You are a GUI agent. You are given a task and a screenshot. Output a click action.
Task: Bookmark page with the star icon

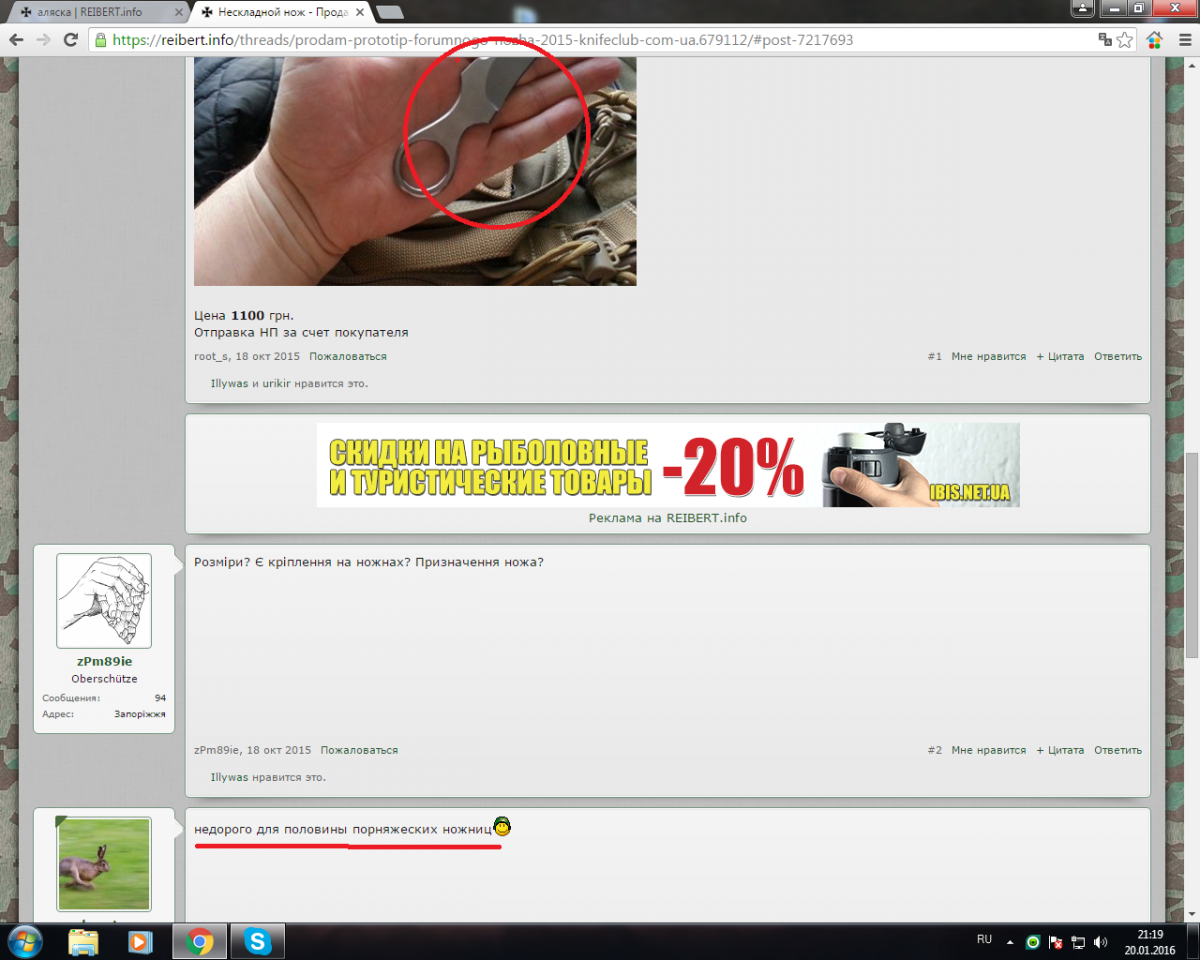coord(1125,40)
